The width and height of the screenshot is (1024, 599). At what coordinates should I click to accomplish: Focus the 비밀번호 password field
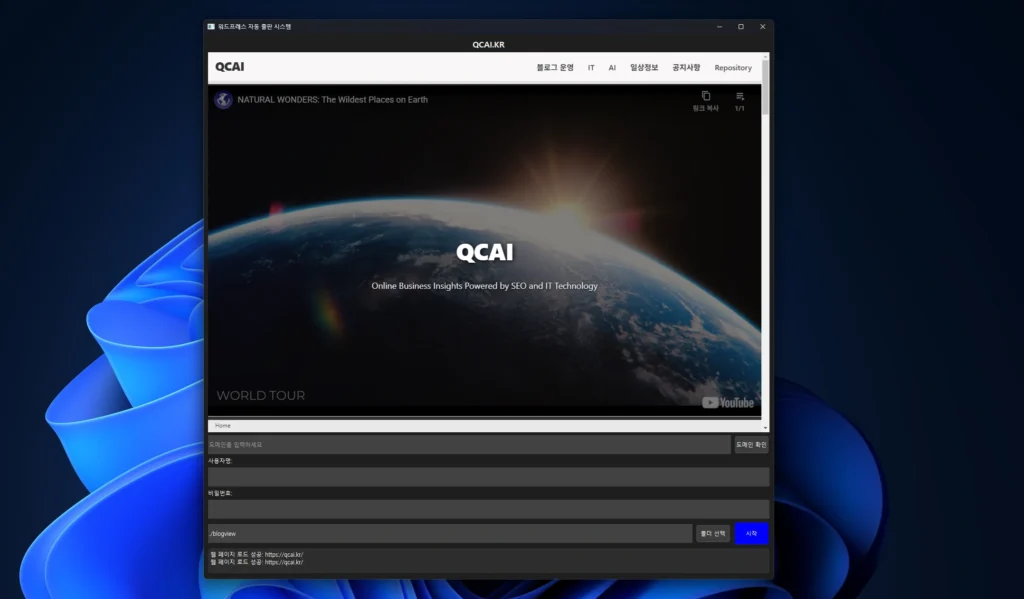(x=488, y=510)
